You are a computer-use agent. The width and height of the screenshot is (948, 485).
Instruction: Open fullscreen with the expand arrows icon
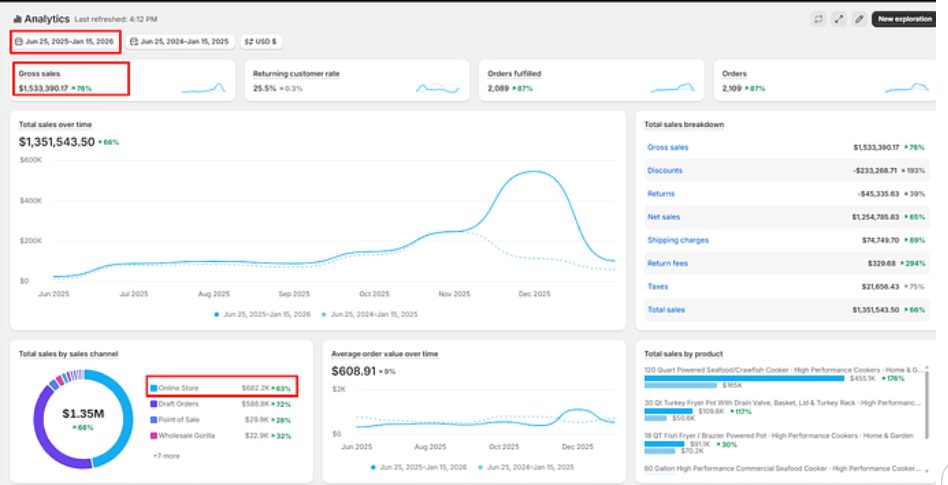pos(839,19)
